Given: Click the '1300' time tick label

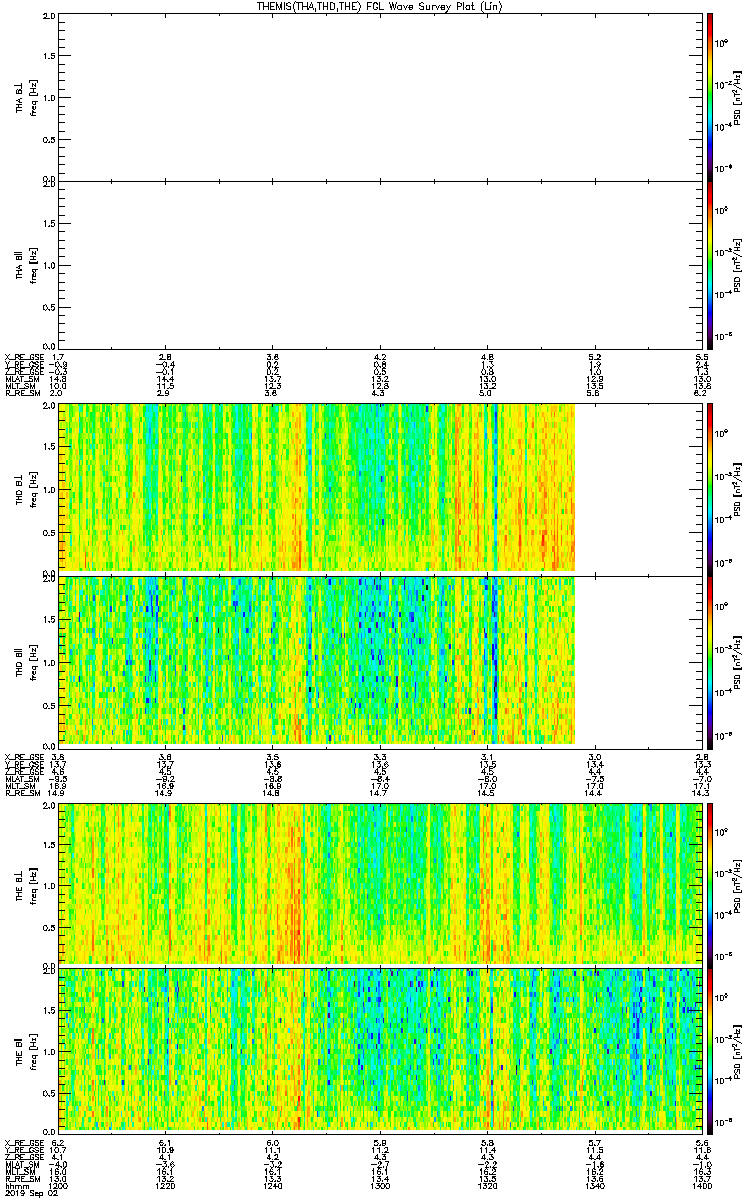Looking at the screenshot, I should [380, 1185].
